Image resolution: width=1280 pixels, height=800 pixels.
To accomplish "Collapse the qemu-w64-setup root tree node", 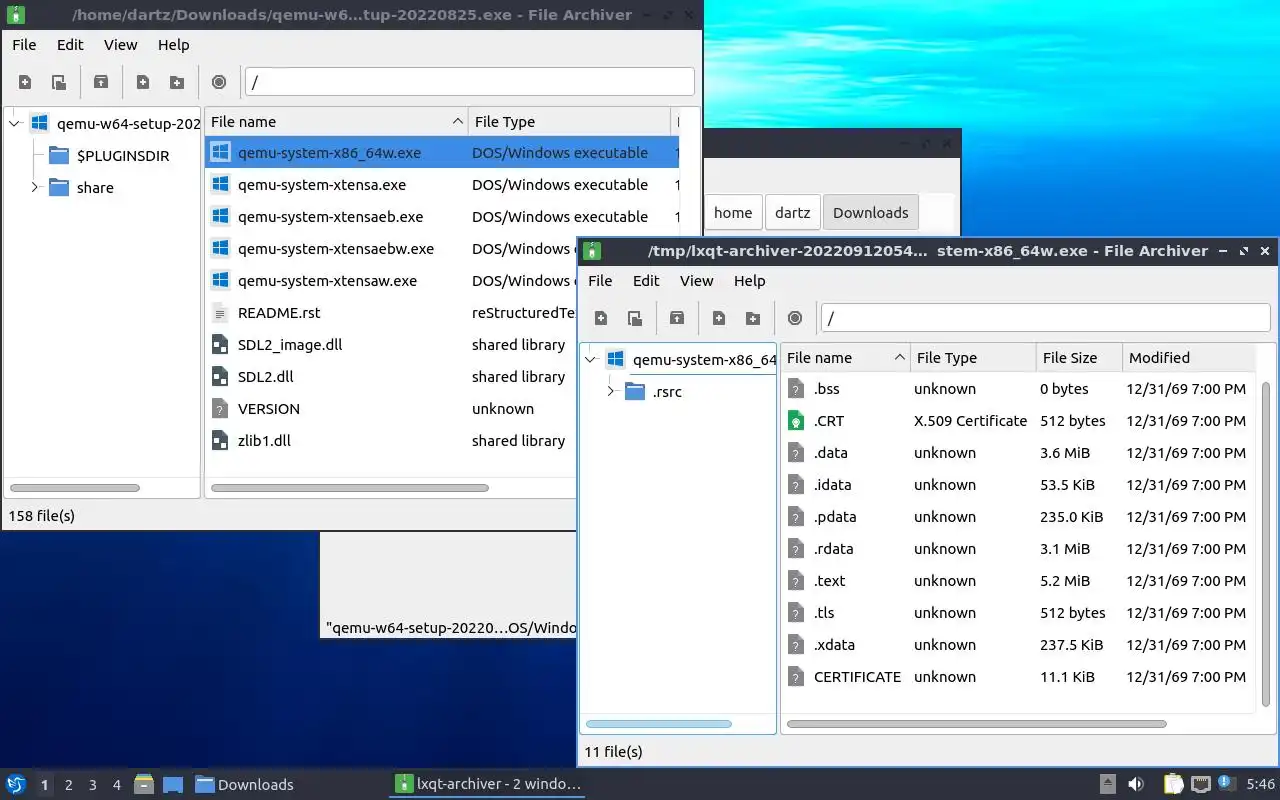I will pyautogui.click(x=14, y=124).
